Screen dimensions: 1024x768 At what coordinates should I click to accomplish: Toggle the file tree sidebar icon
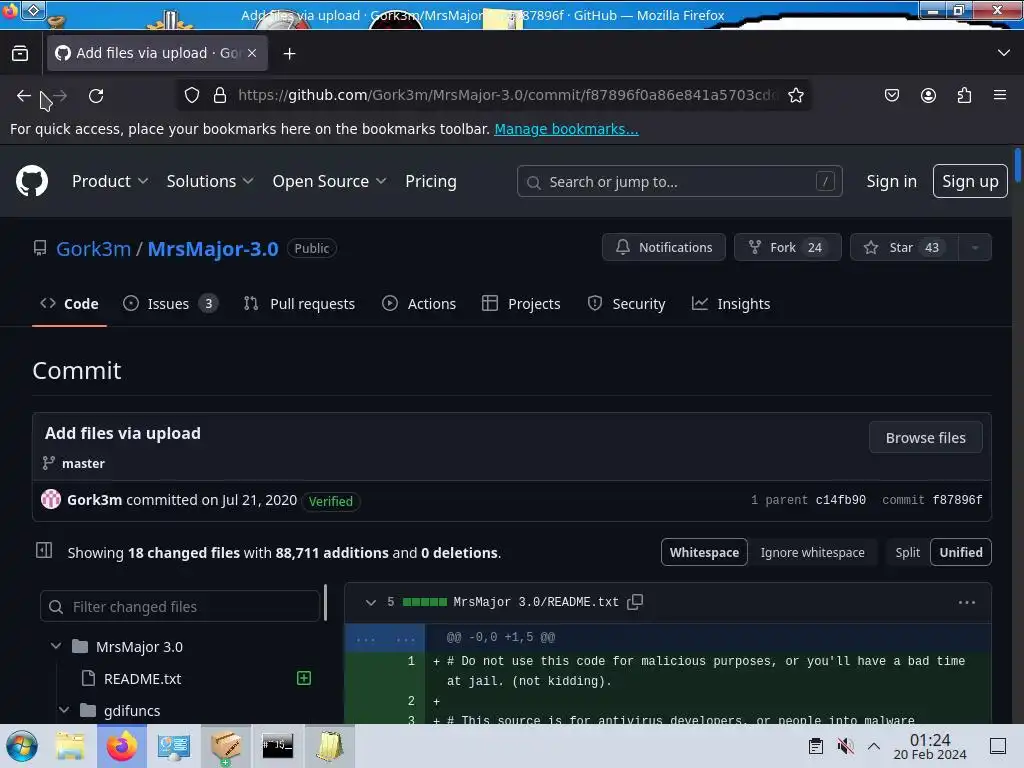pos(44,551)
